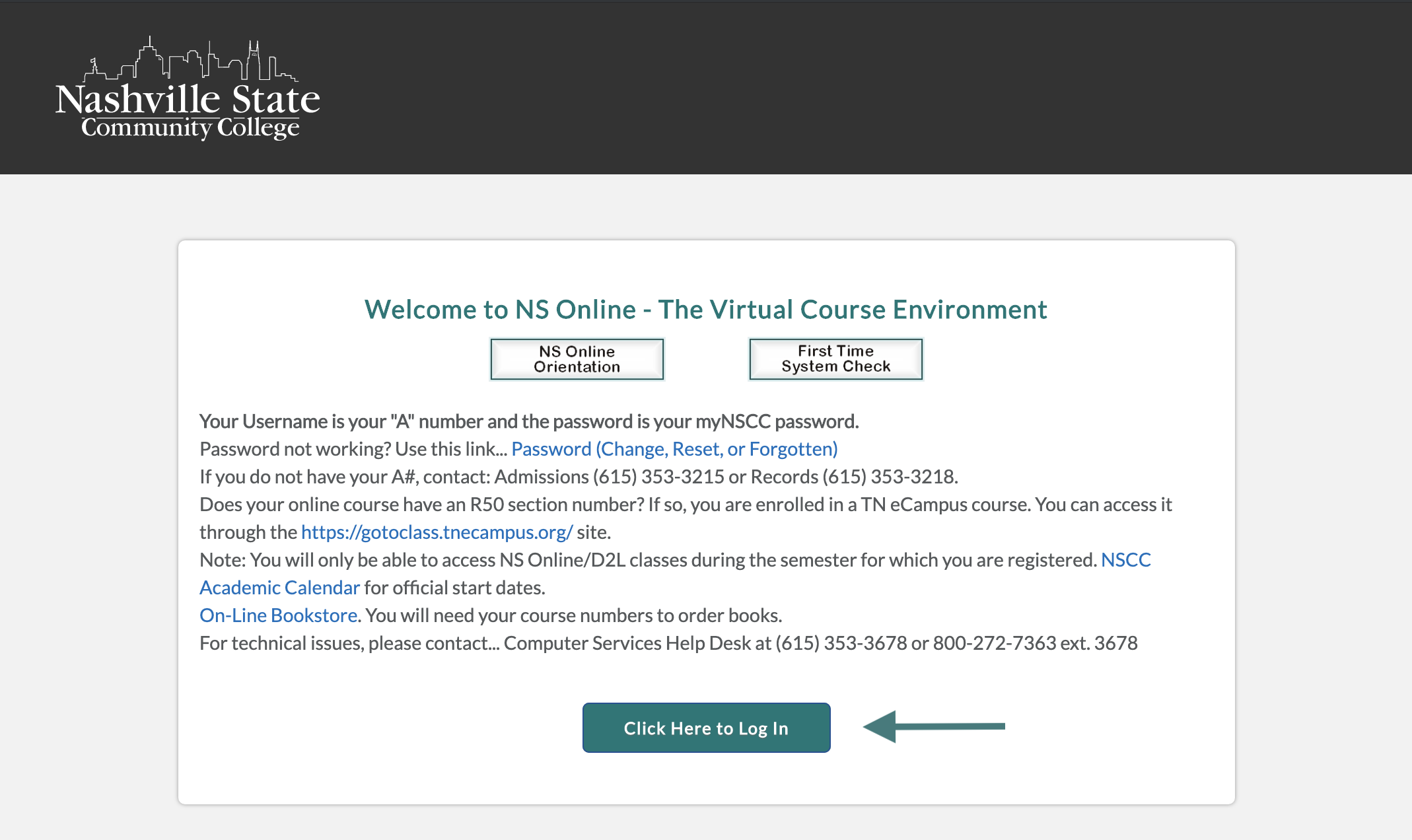This screenshot has width=1412, height=840.
Task: Click the Academic Calendar blue text
Action: 279,587
